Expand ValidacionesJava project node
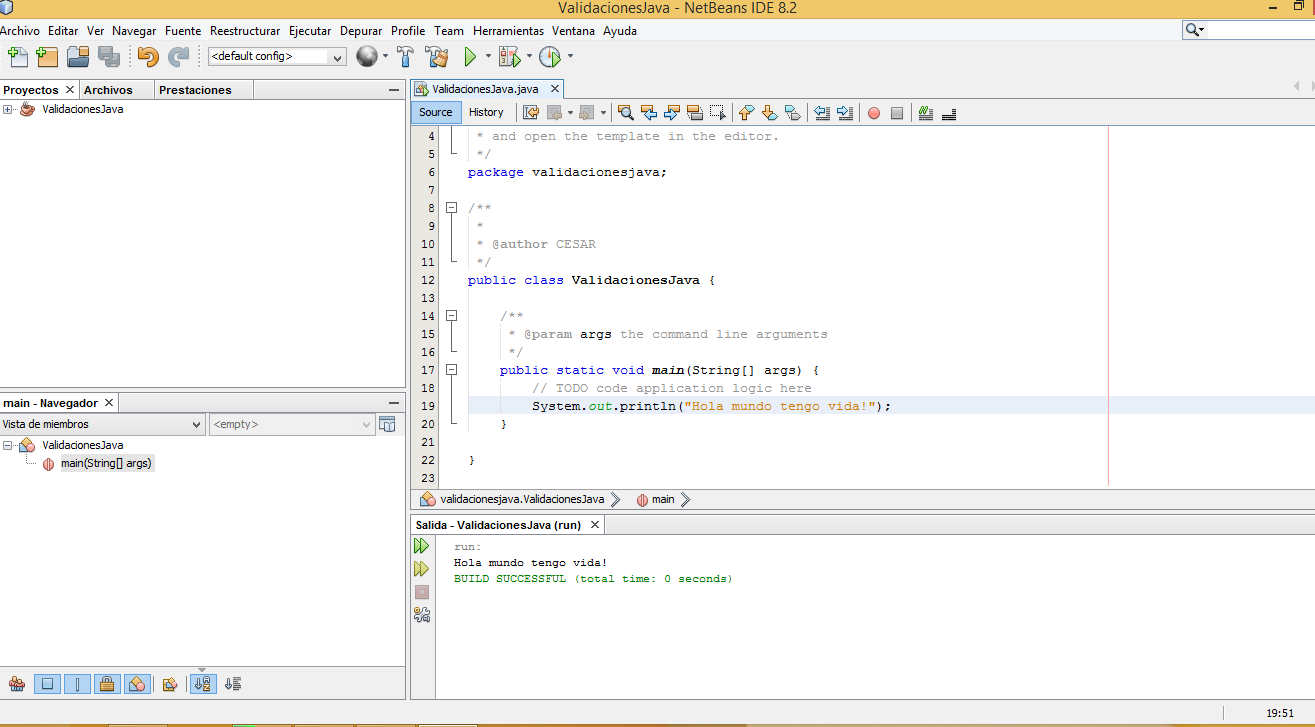The width and height of the screenshot is (1315, 727). 7,109
